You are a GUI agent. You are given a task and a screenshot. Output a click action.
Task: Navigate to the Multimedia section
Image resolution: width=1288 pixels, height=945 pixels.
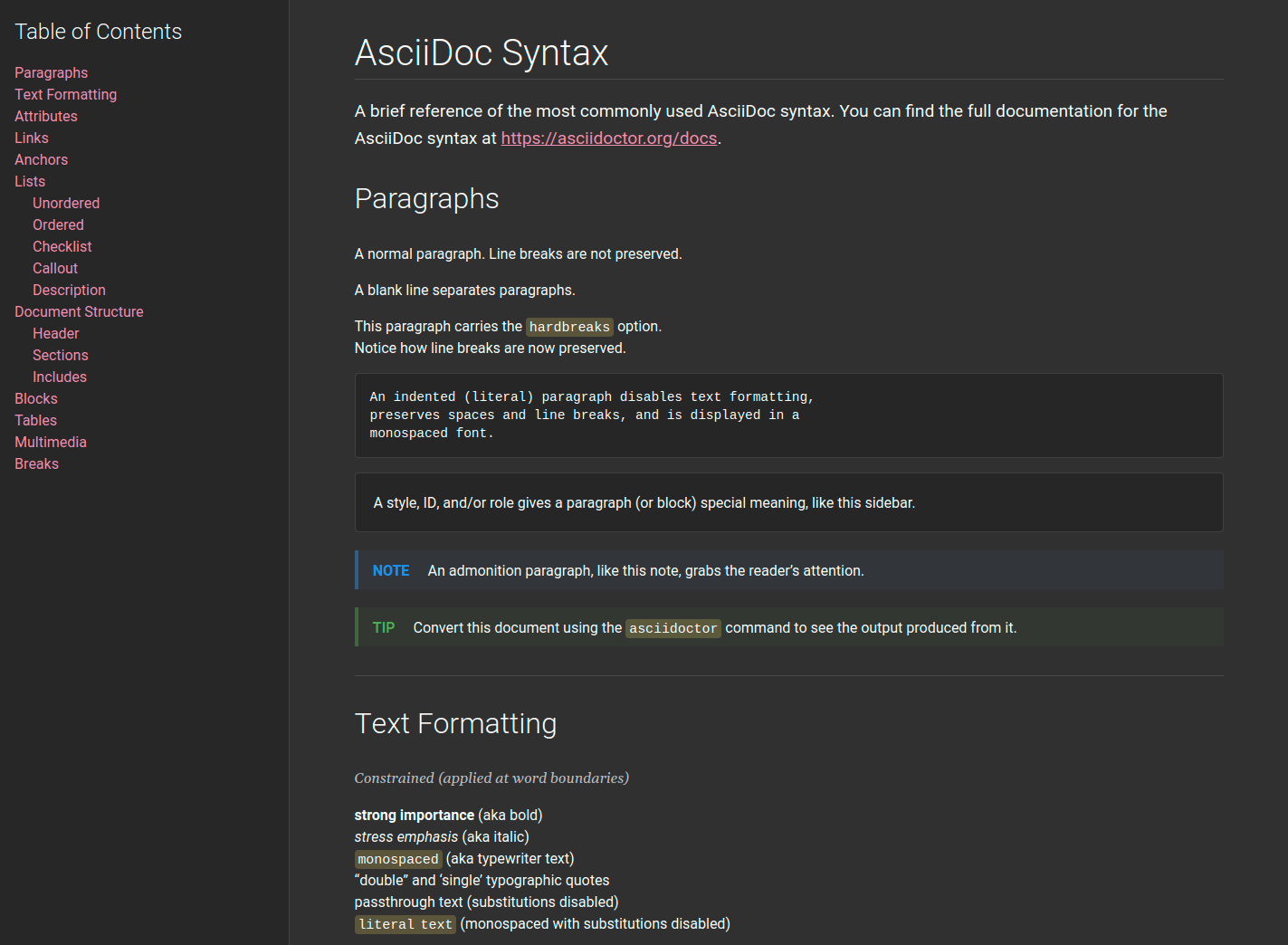50,442
